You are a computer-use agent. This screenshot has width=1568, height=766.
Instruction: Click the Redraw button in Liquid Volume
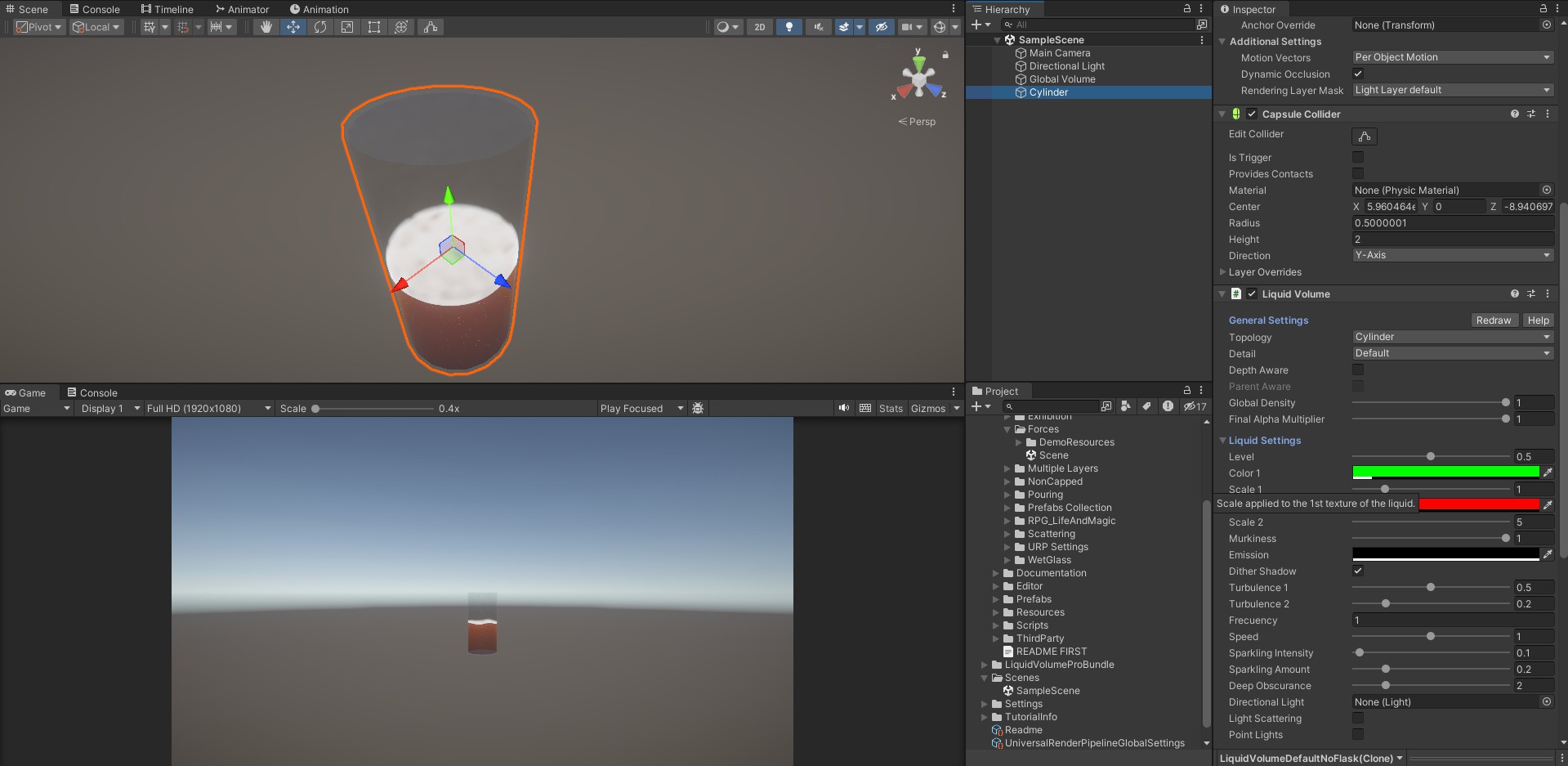click(1494, 320)
